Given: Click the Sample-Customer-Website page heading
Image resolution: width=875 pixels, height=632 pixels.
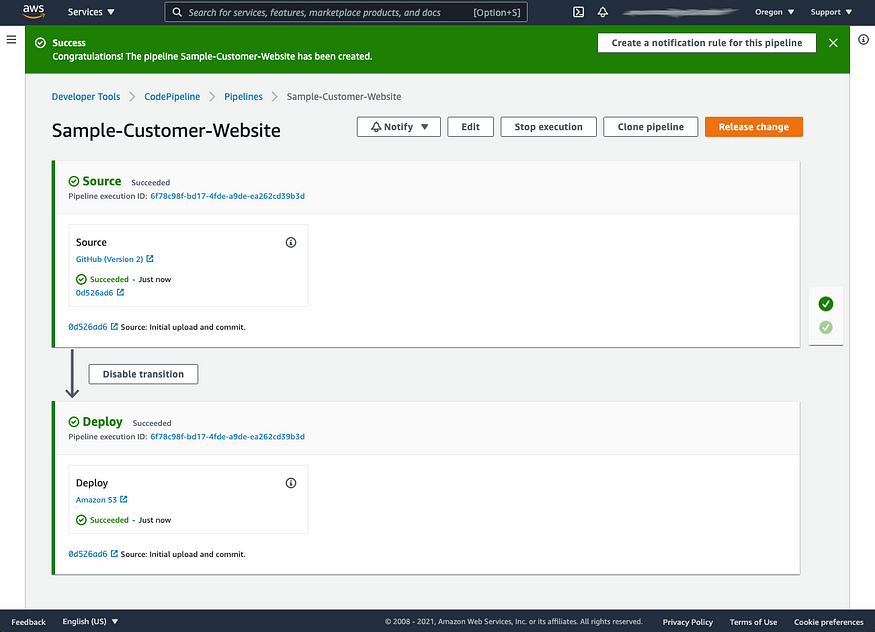Looking at the screenshot, I should pyautogui.click(x=166, y=131).
